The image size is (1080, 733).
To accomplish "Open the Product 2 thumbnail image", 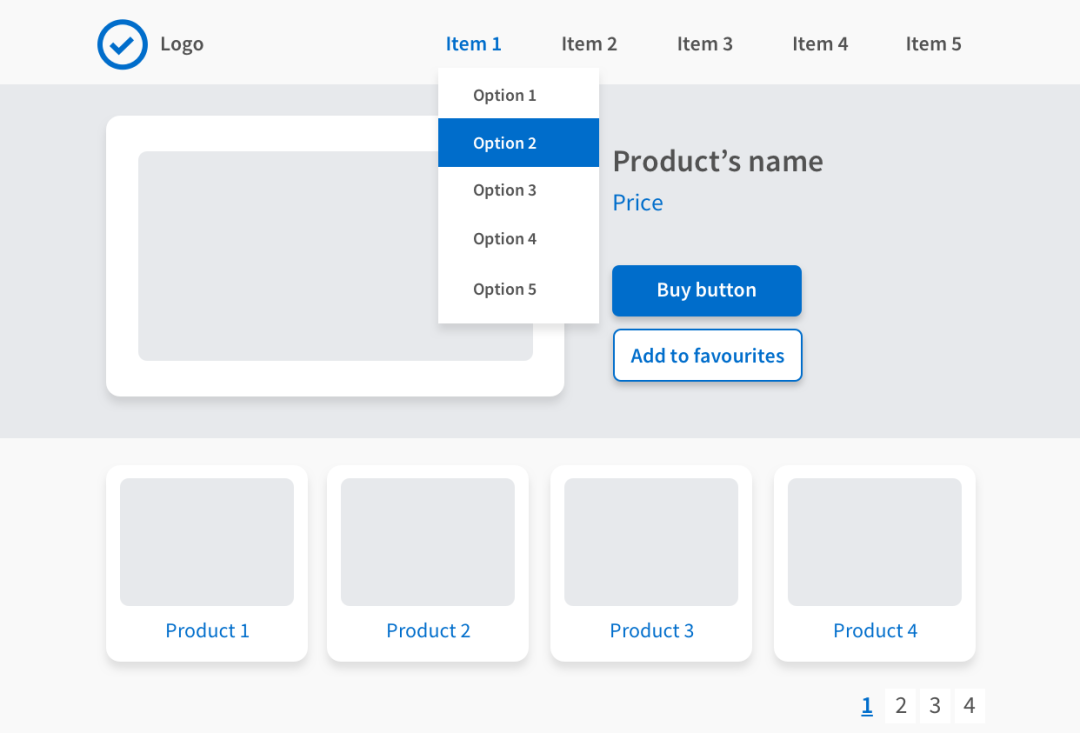I will pyautogui.click(x=428, y=542).
